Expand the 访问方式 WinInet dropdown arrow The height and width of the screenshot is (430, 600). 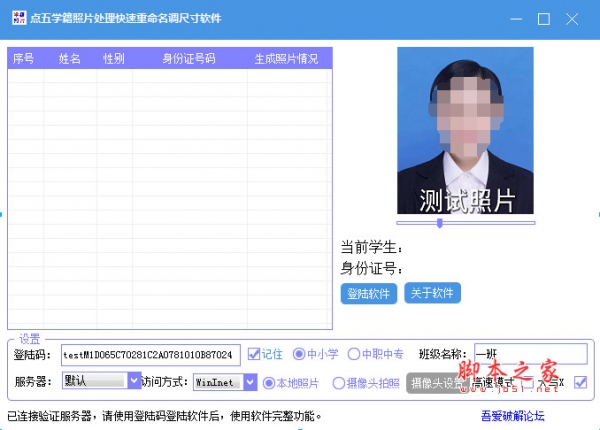(250, 382)
